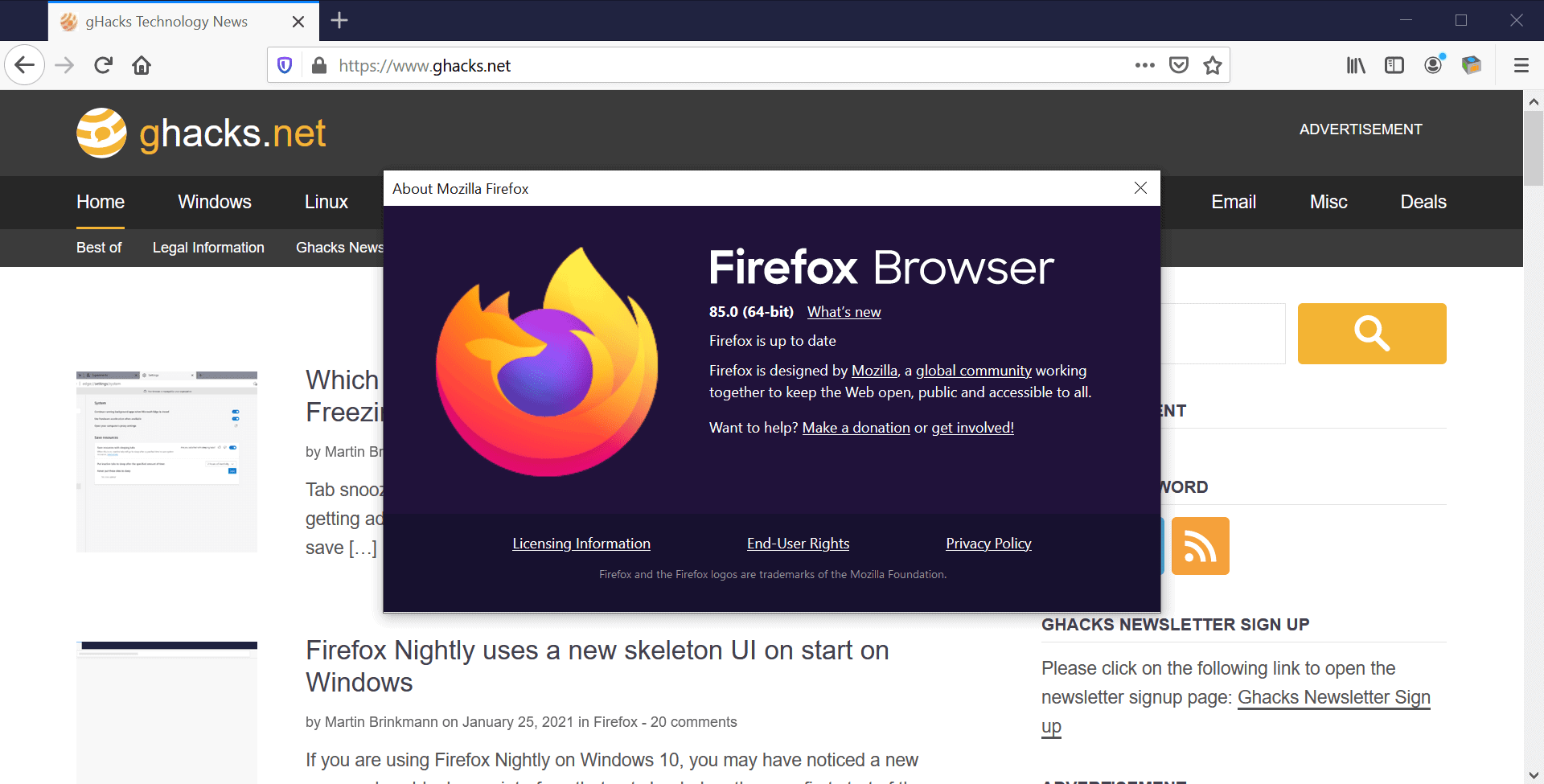This screenshot has height=784, width=1544.
Task: Click the get involved! link
Action: pyautogui.click(x=972, y=428)
